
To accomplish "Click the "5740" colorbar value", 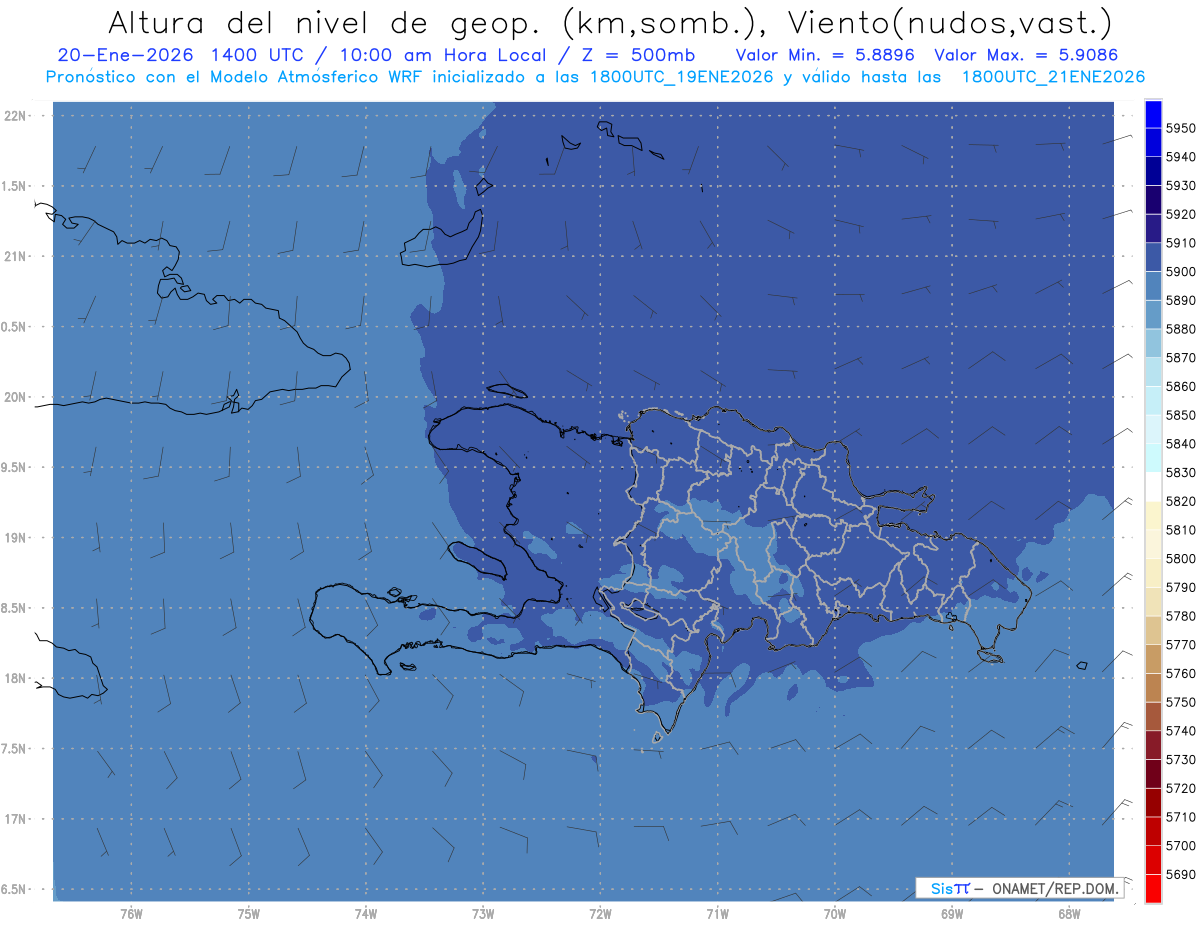I will pyautogui.click(x=1180, y=731).
